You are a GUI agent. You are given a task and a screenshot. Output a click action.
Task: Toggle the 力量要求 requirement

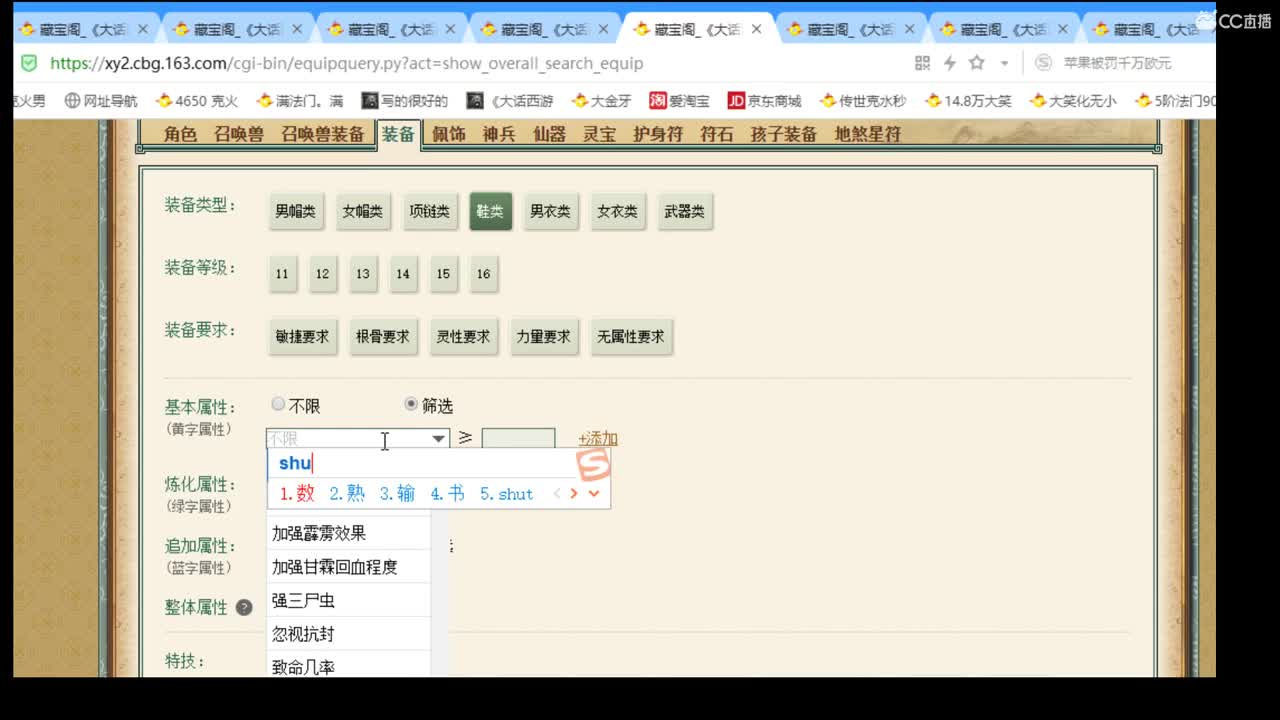543,337
